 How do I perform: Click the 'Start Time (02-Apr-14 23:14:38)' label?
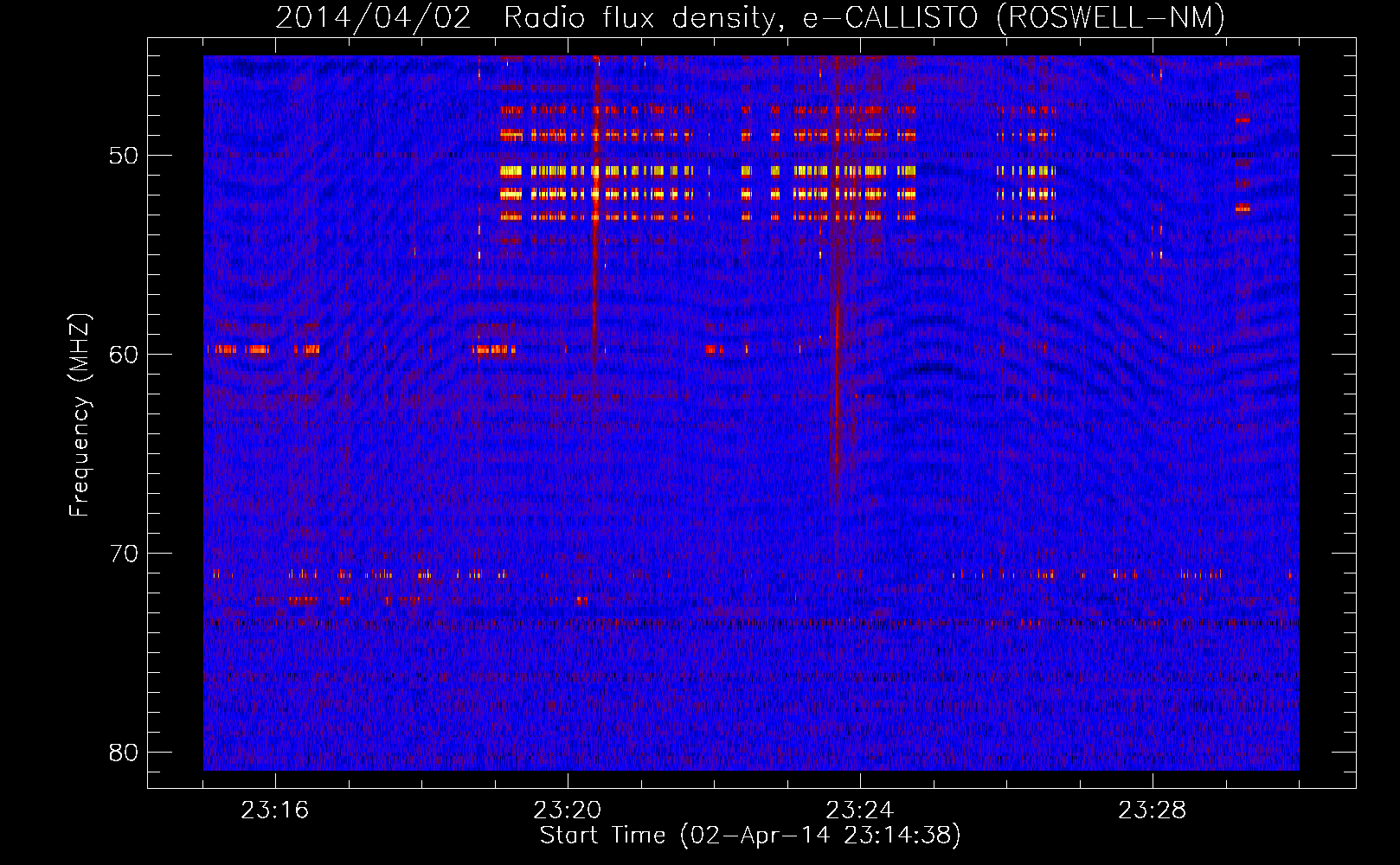750,836
